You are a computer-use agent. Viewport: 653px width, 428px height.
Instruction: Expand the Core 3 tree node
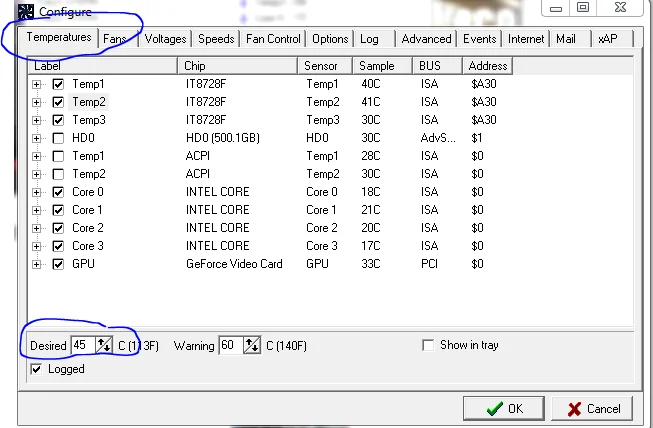(36, 246)
